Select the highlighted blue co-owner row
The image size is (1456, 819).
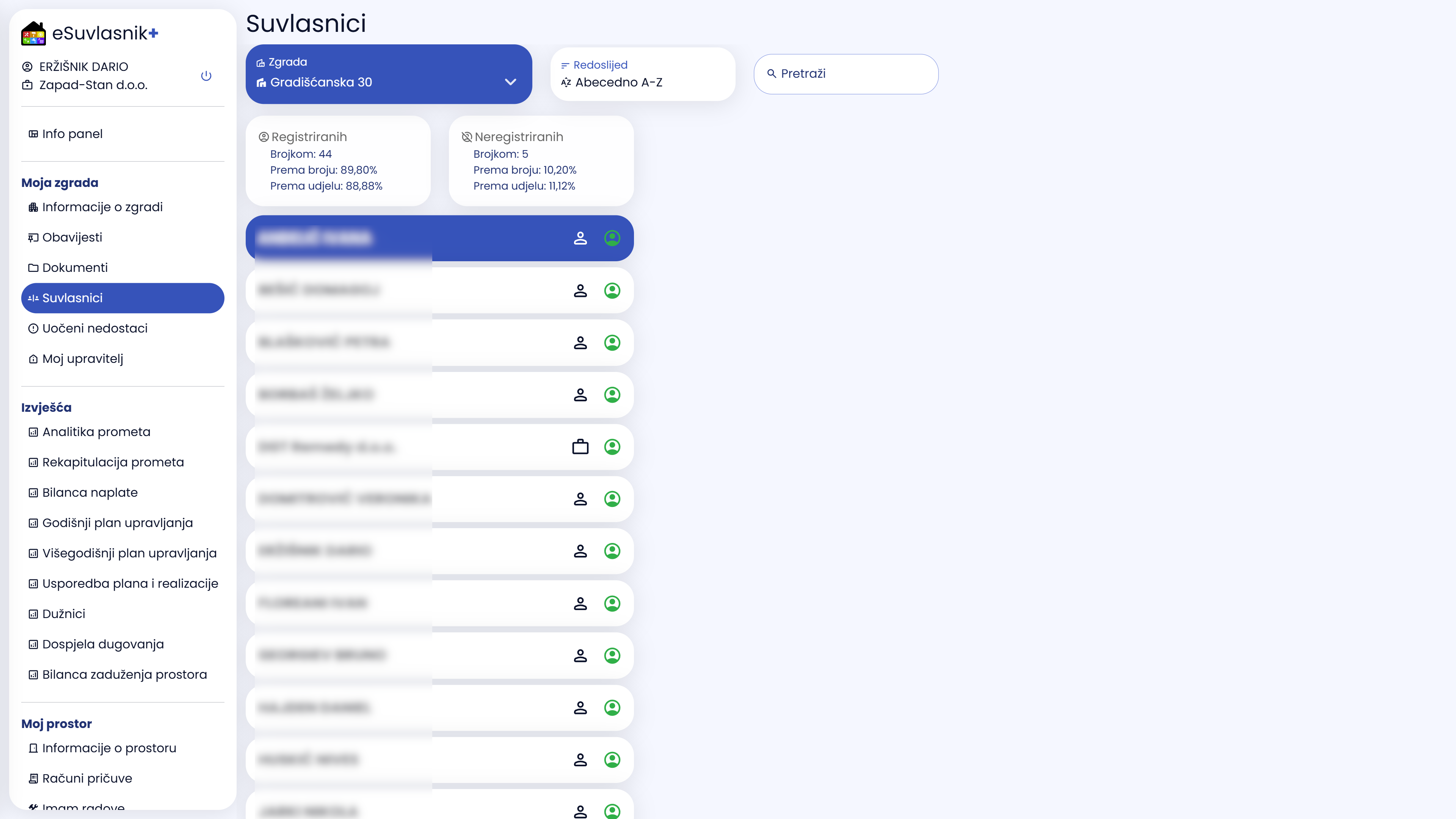[x=440, y=238]
